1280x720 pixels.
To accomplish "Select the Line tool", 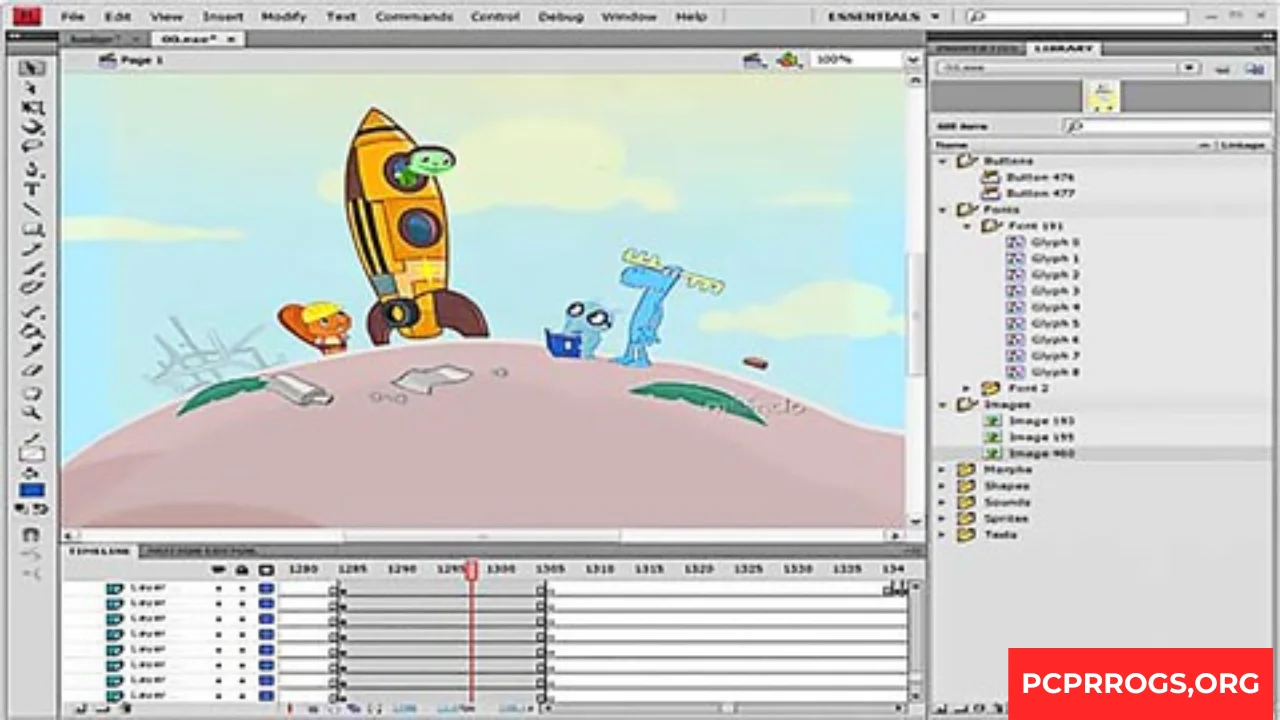I will tap(32, 209).
